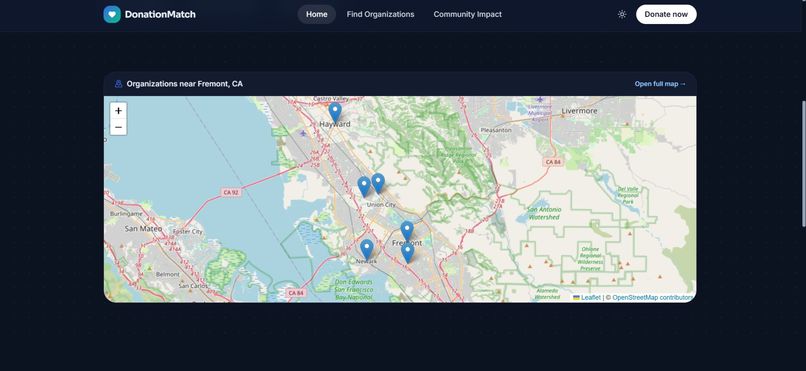Open OpenStreetMap contributors link
The image size is (806, 371).
[x=653, y=298]
